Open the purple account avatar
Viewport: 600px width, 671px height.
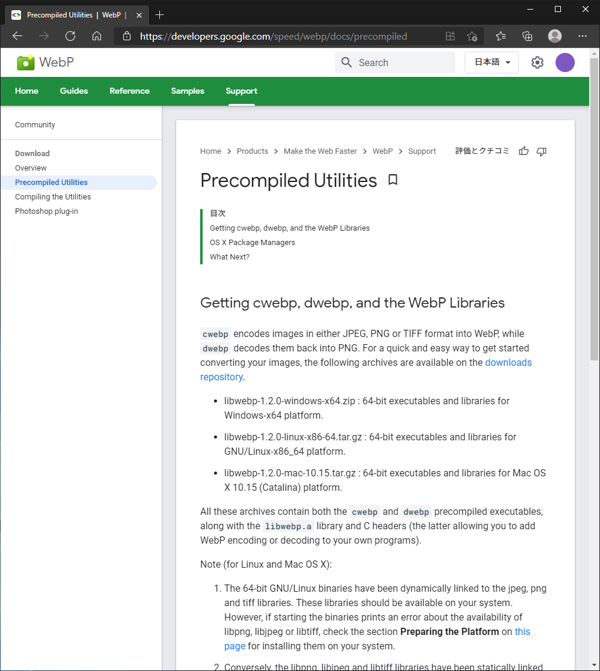coord(565,62)
